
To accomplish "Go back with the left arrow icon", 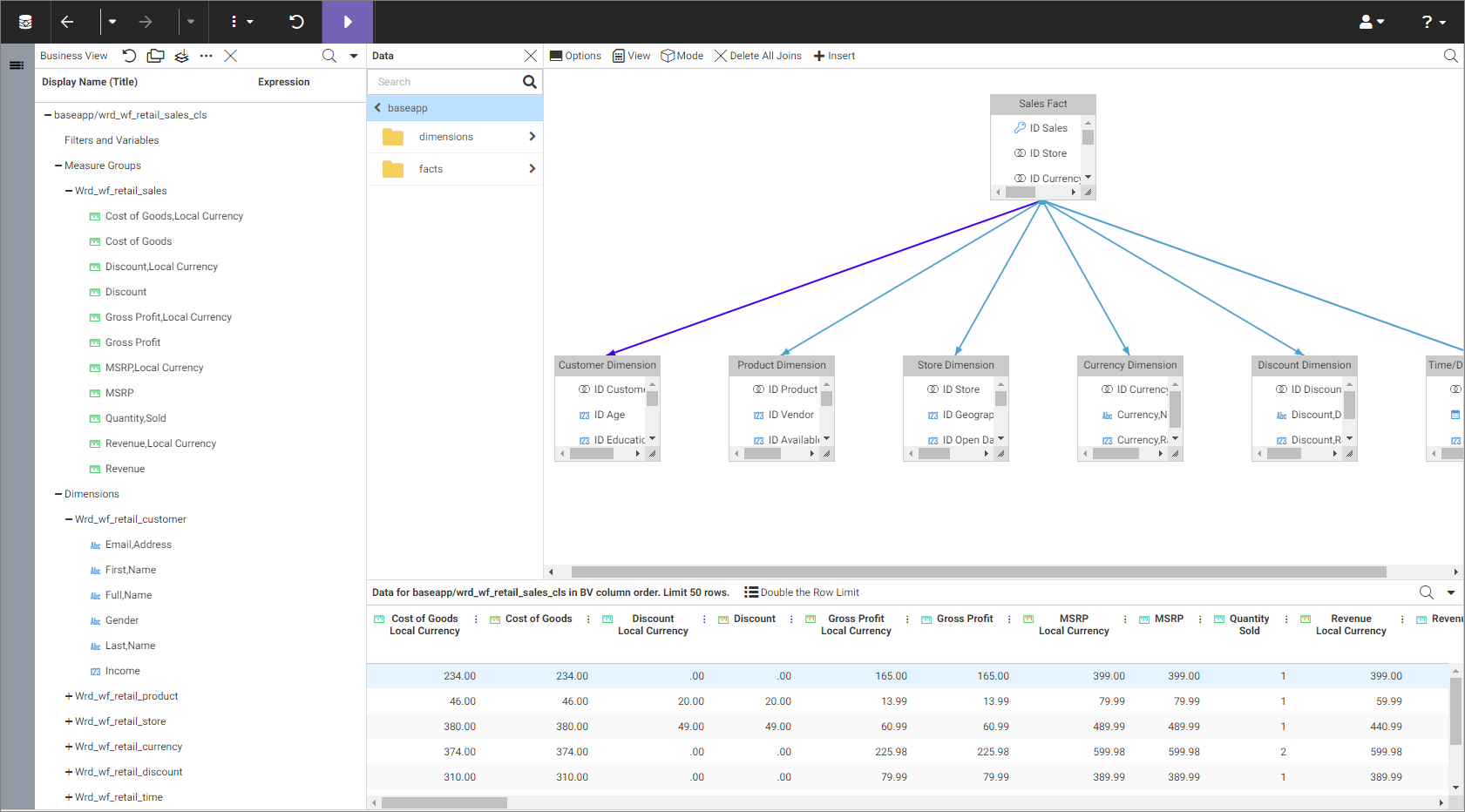I will click(x=67, y=22).
